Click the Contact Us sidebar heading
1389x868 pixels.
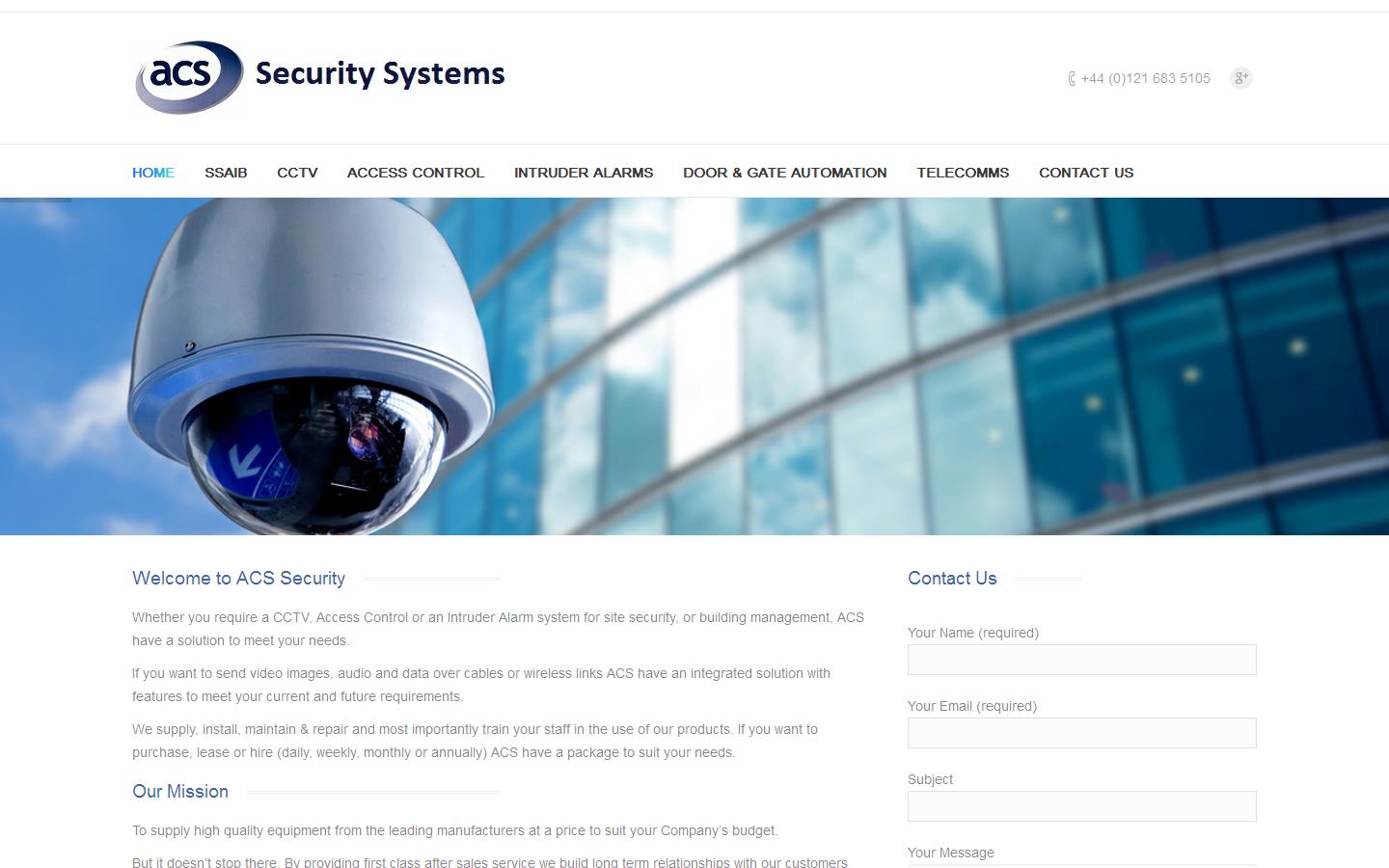952,579
